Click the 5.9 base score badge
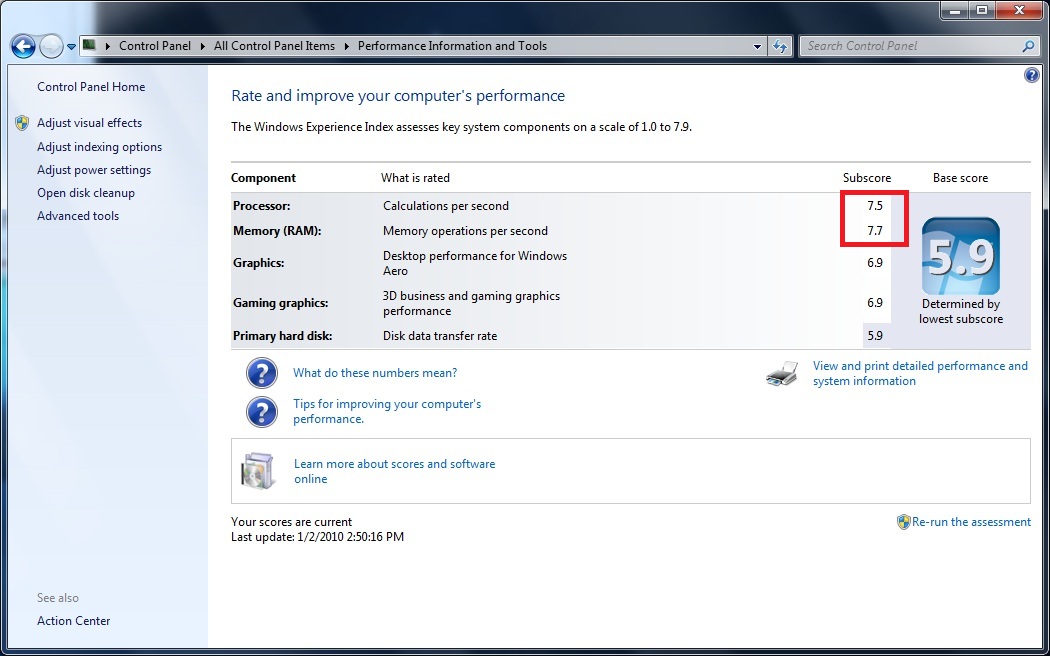Screen dimensions: 1050x656 tap(961, 256)
